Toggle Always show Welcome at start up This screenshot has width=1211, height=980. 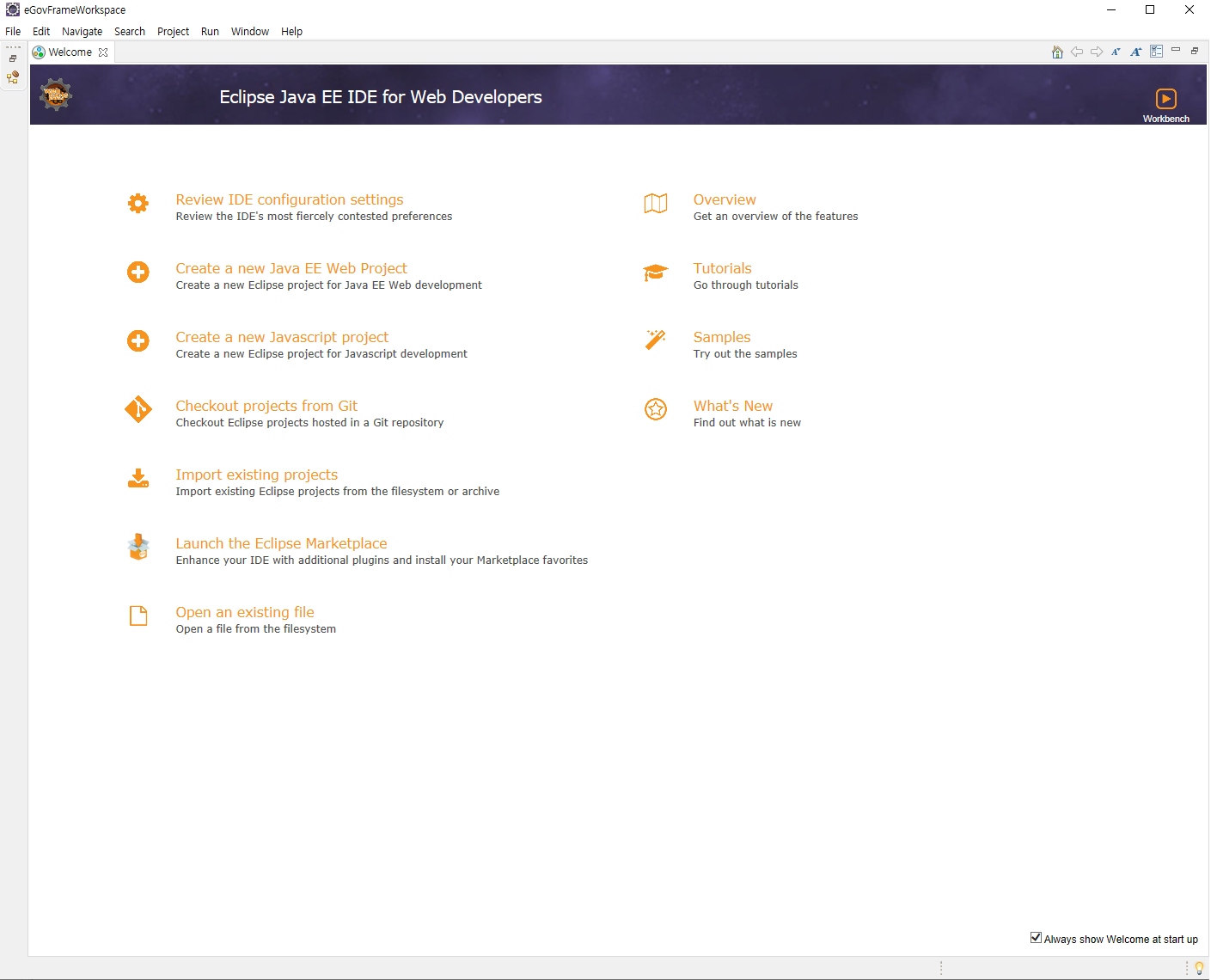point(1036,938)
